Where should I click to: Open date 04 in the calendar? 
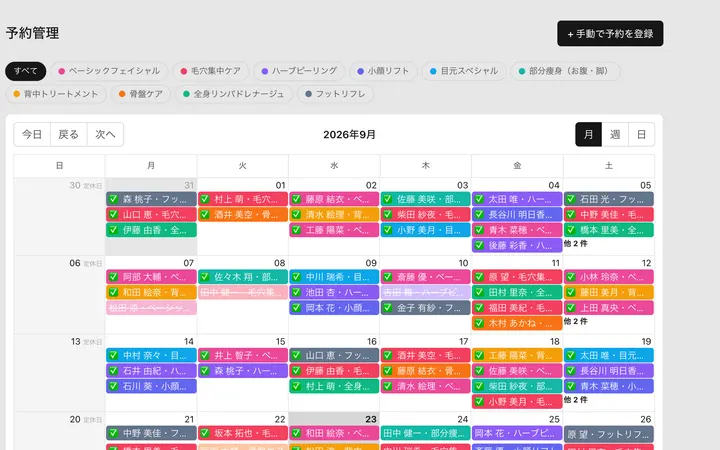tap(554, 185)
